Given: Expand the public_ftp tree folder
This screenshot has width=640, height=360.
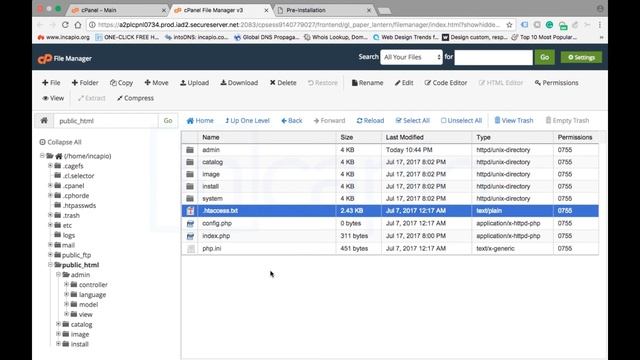Looking at the screenshot, I should (x=50, y=255).
